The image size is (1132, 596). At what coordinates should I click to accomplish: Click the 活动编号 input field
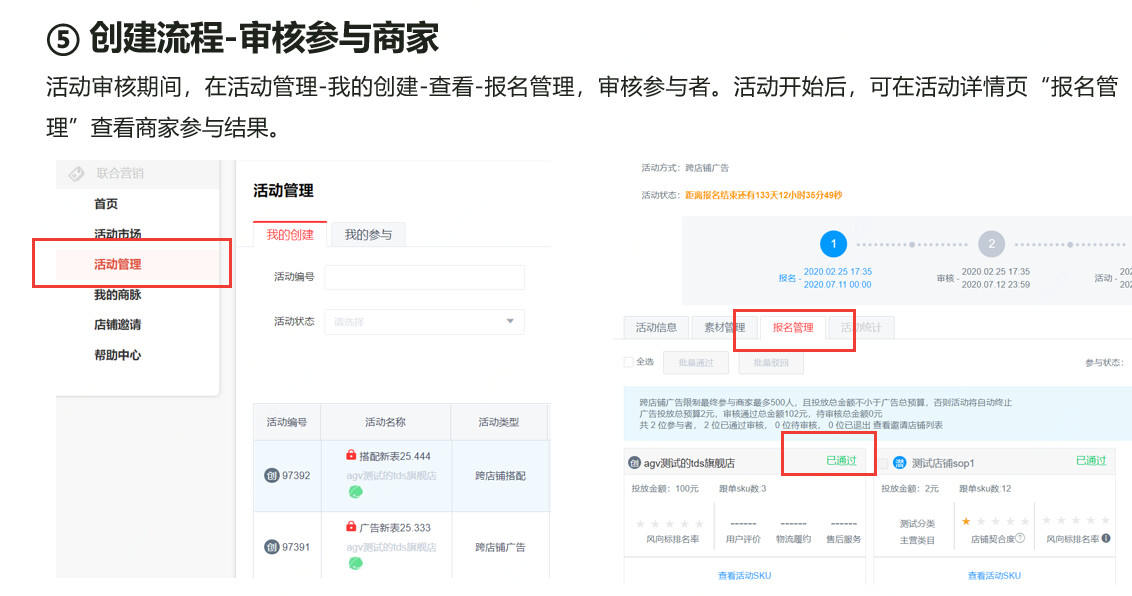(x=424, y=277)
